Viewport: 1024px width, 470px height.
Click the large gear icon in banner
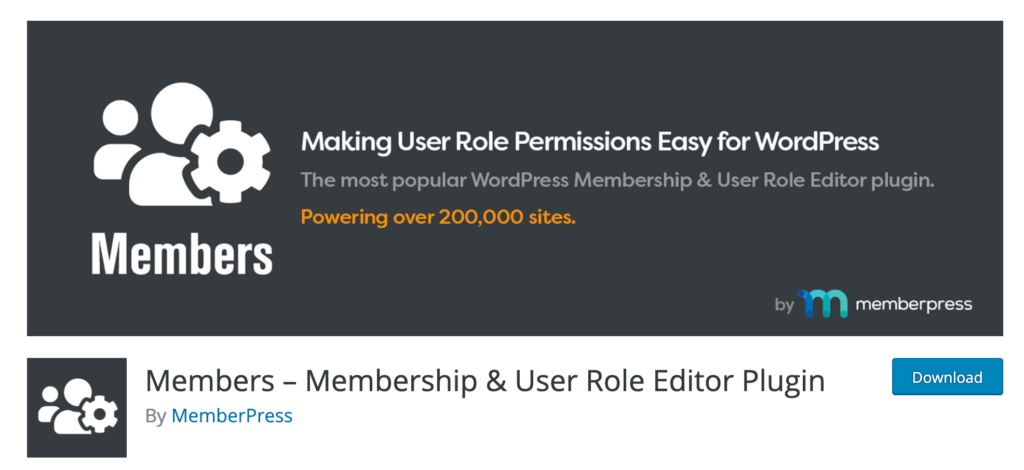pos(230,161)
